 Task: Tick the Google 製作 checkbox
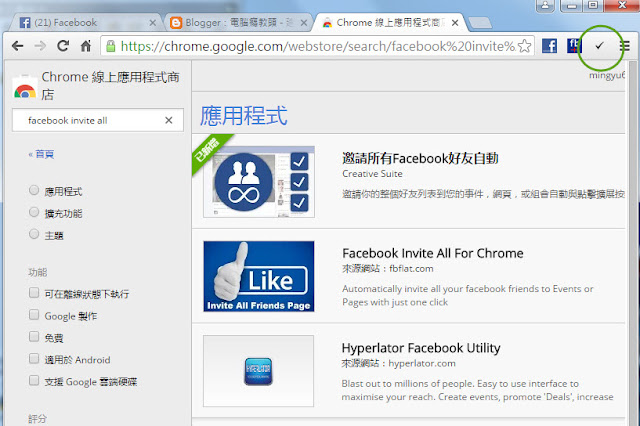[34, 315]
